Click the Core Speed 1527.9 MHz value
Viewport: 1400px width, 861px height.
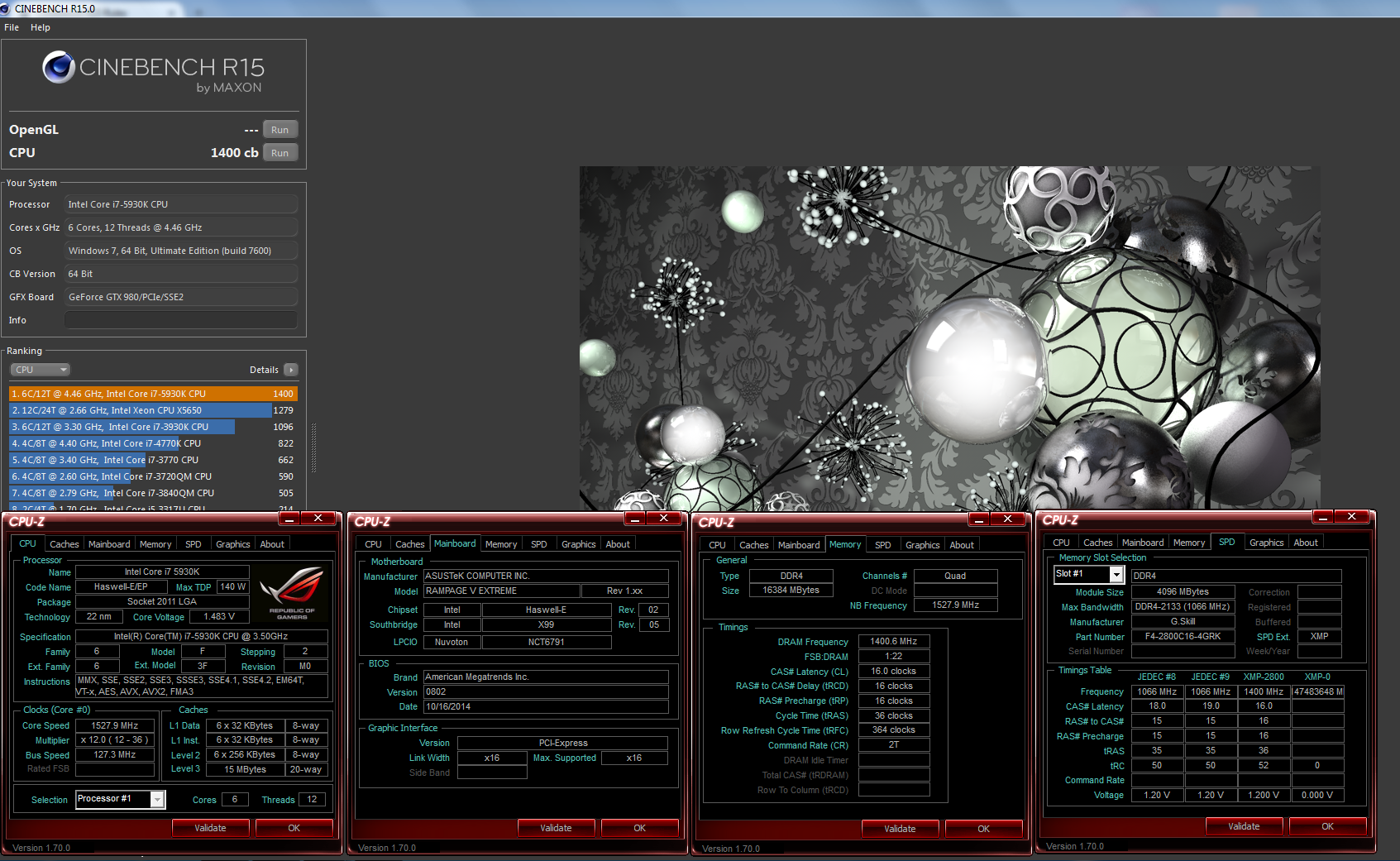[115, 726]
